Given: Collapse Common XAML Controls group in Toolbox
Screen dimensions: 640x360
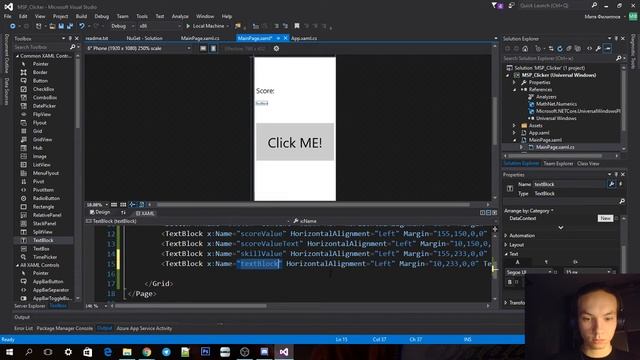Looking at the screenshot, I should click(x=17, y=56).
